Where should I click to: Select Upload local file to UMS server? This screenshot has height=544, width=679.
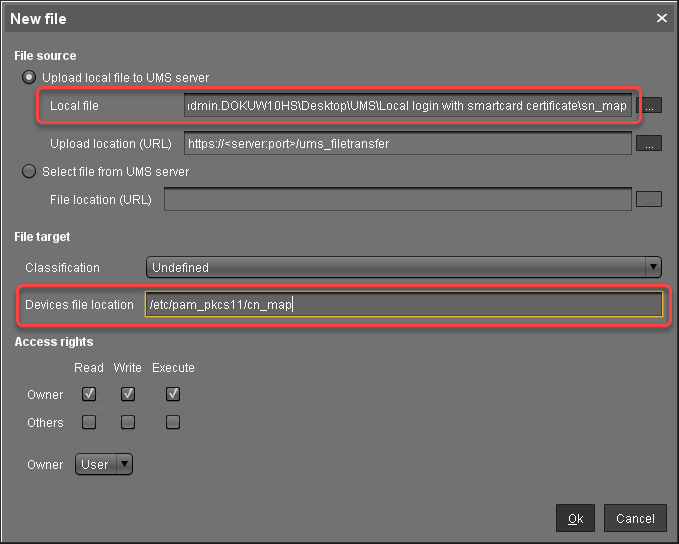[x=30, y=77]
